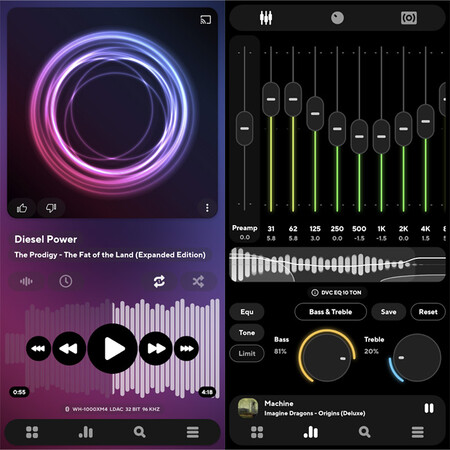The height and width of the screenshot is (450, 450).
Task: Open the Bass & Treble preset selector
Action: click(330, 312)
